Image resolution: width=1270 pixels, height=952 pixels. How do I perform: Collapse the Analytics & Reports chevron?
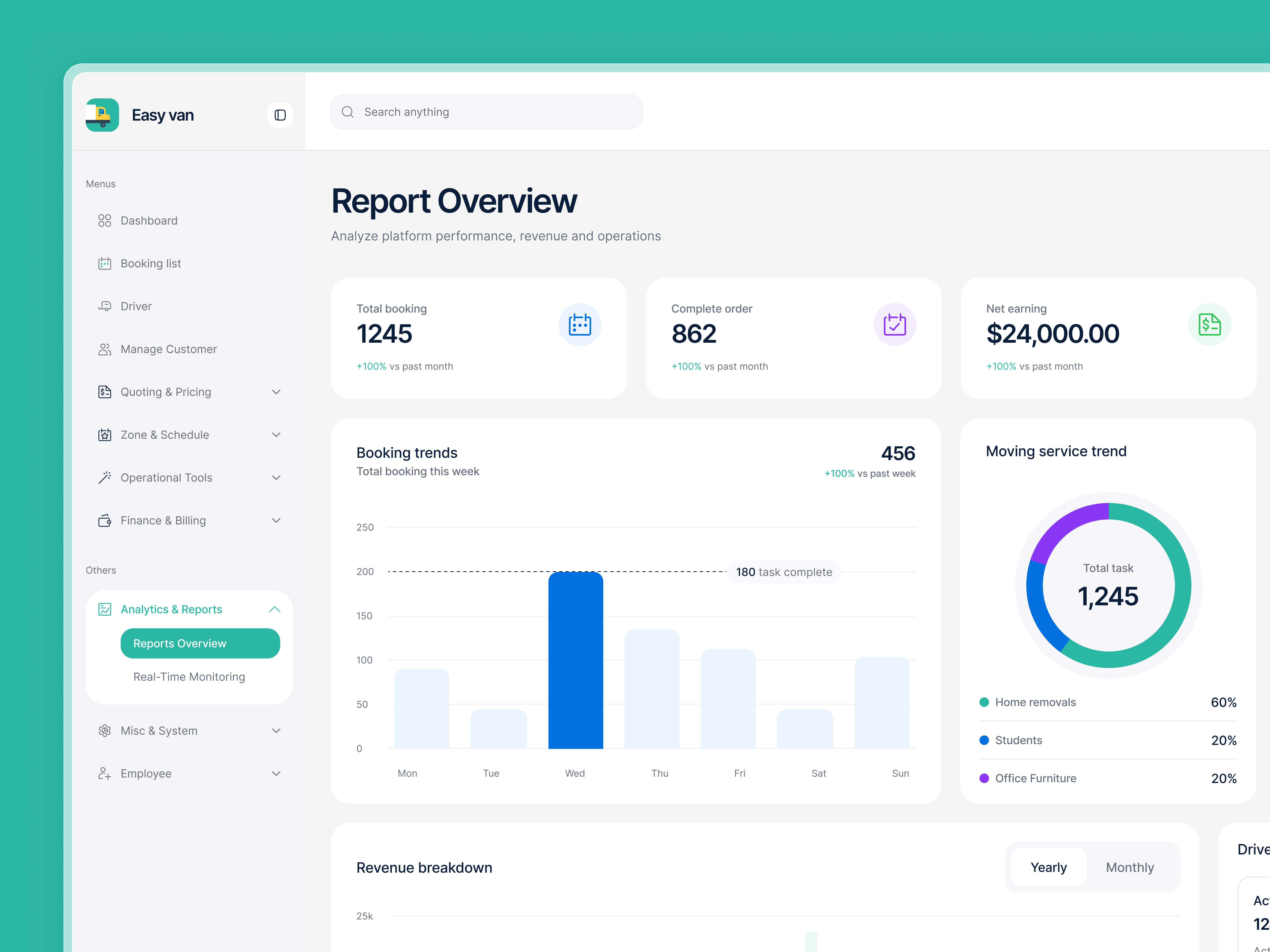(x=274, y=609)
